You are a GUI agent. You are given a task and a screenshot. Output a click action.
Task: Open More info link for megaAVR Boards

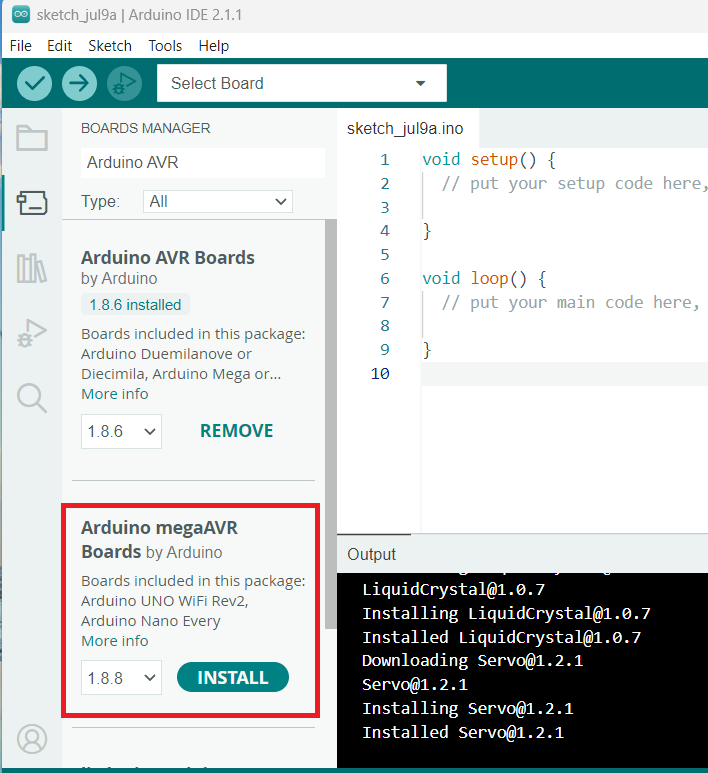[x=114, y=641]
